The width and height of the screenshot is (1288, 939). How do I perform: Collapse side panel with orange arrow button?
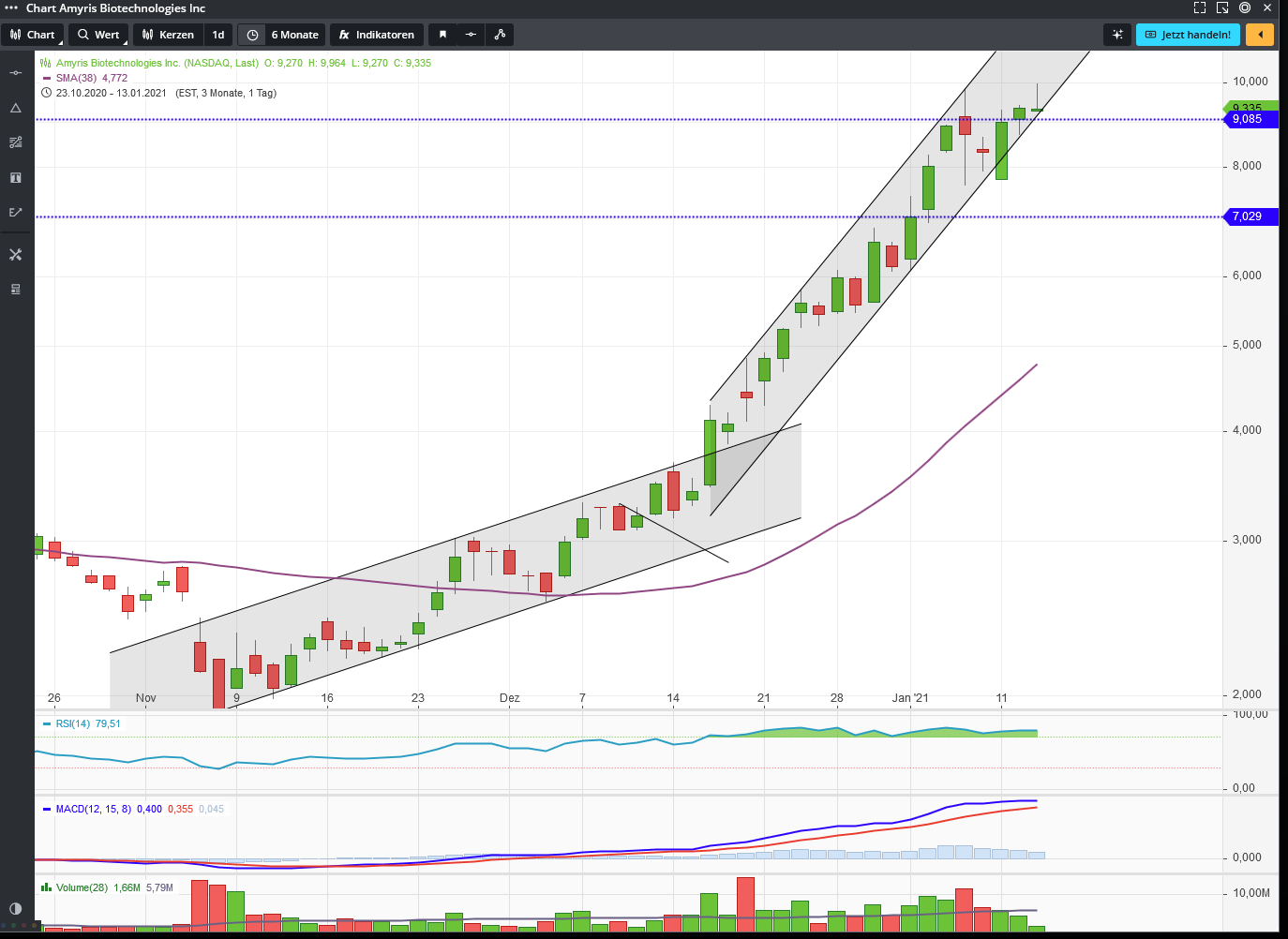tap(1260, 35)
